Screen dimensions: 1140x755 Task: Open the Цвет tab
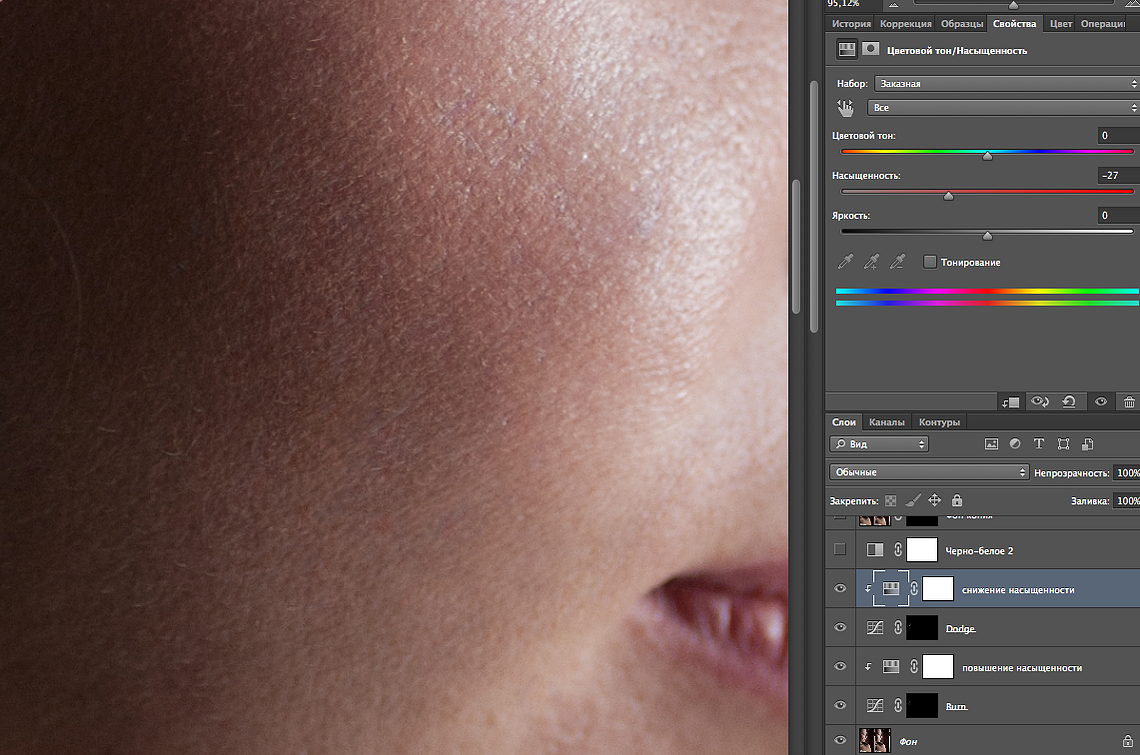coord(1061,24)
